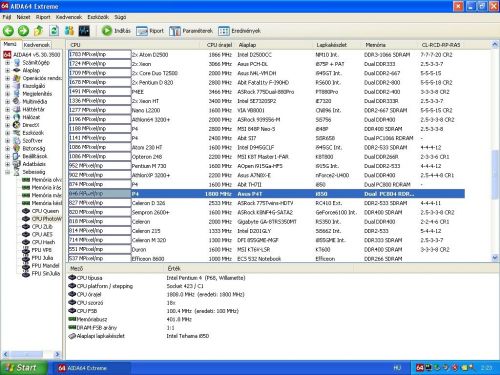Expand the DirectX tree node

pyautogui.click(x=7, y=125)
